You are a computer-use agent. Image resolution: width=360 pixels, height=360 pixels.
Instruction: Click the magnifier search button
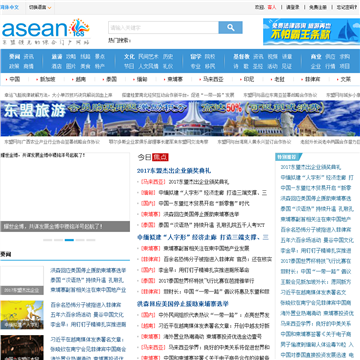tap(230, 28)
